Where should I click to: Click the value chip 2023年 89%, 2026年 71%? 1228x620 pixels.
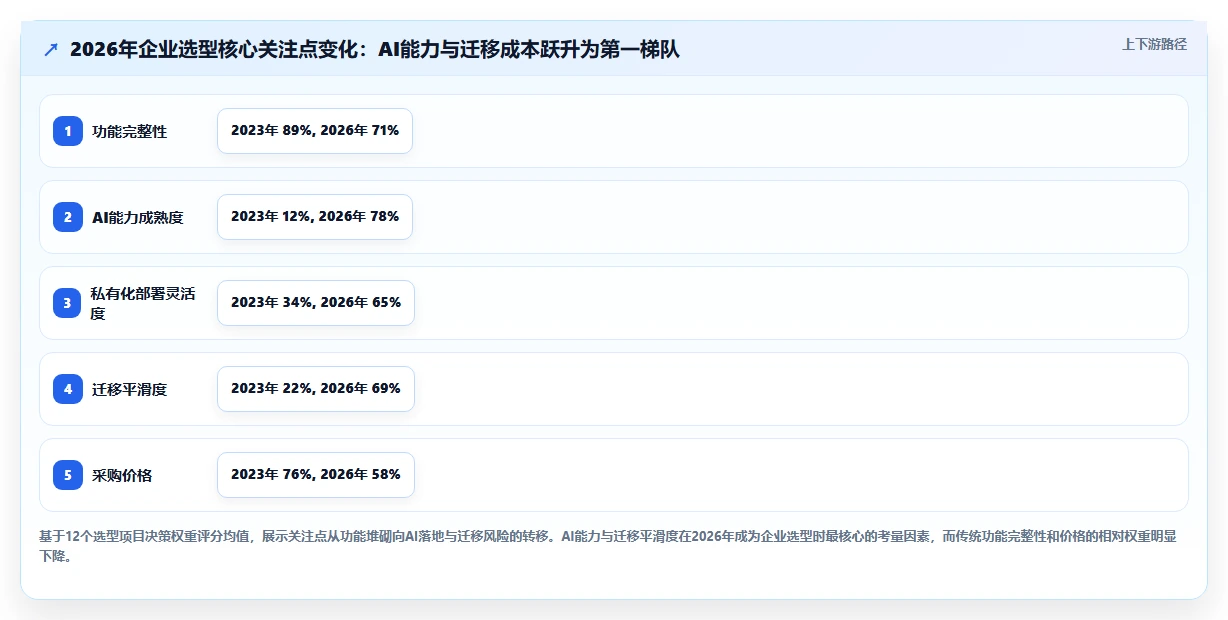(x=315, y=131)
